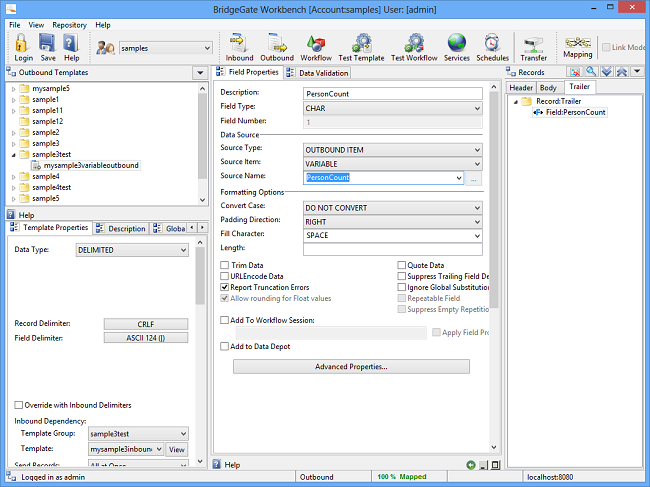Click the magnifier search icon in Records panel

tap(591, 72)
